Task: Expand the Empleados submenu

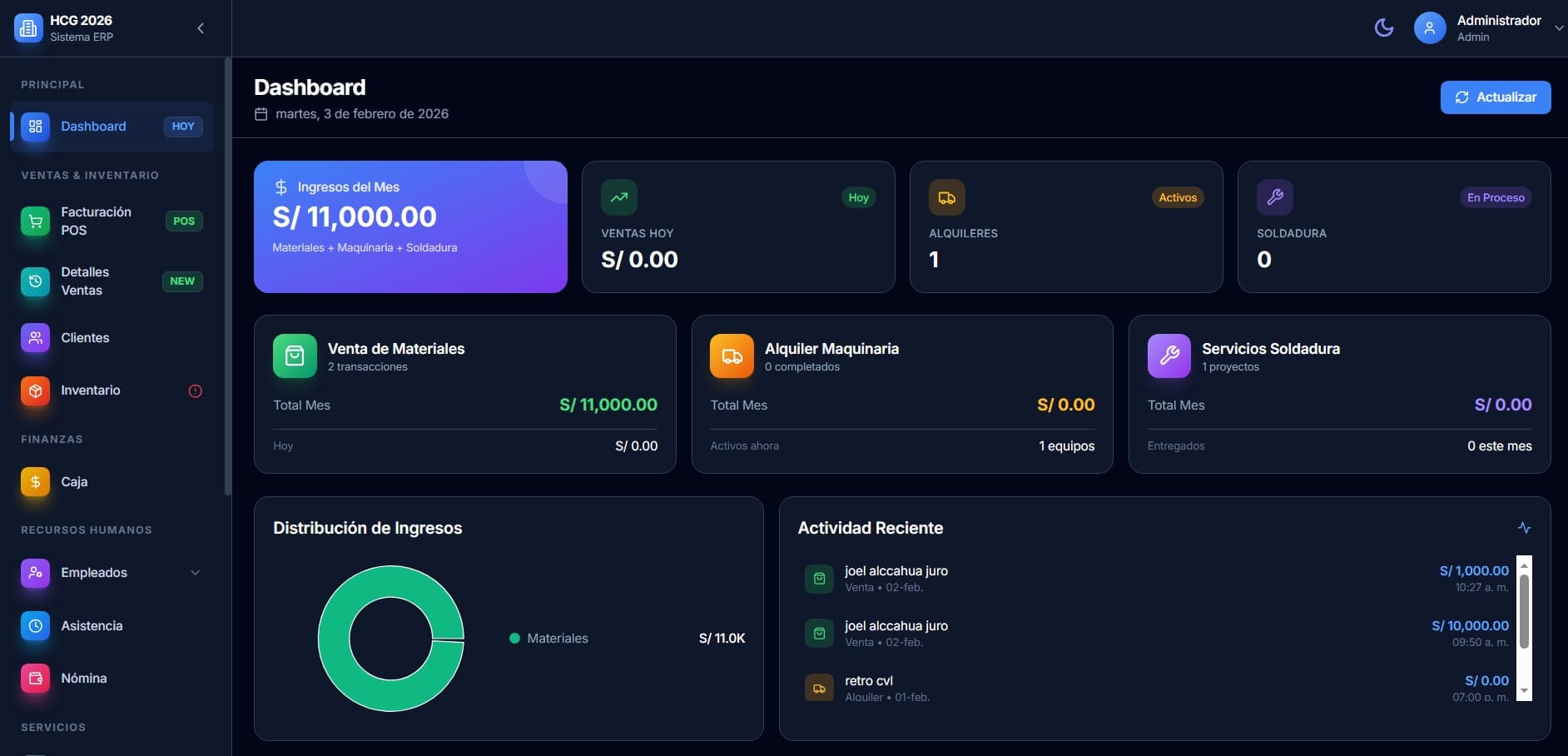Action: (x=196, y=573)
